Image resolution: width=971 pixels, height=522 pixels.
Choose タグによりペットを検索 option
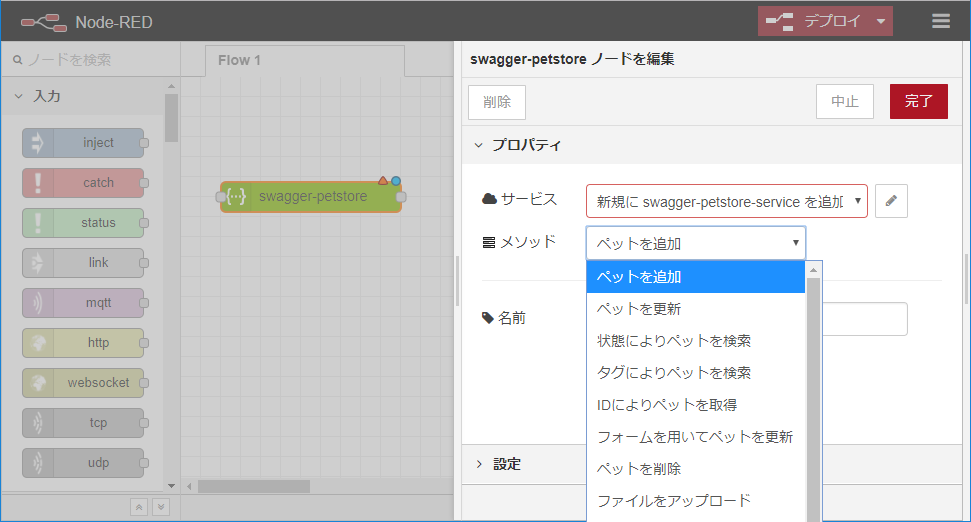[695, 373]
